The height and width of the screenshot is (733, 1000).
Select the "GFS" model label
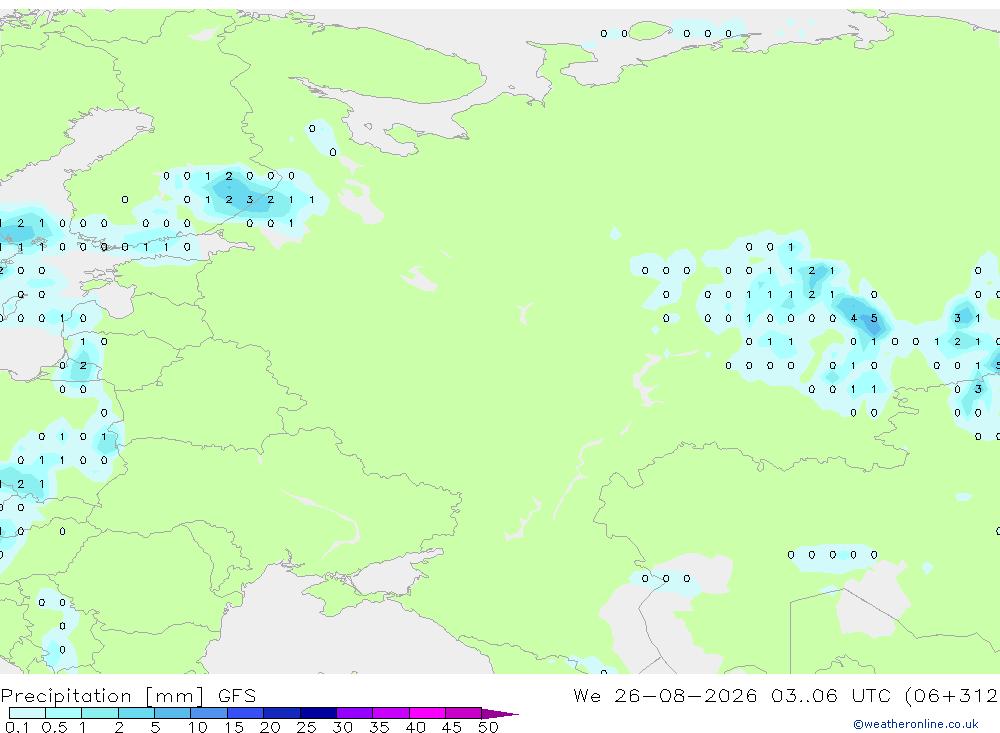click(237, 696)
